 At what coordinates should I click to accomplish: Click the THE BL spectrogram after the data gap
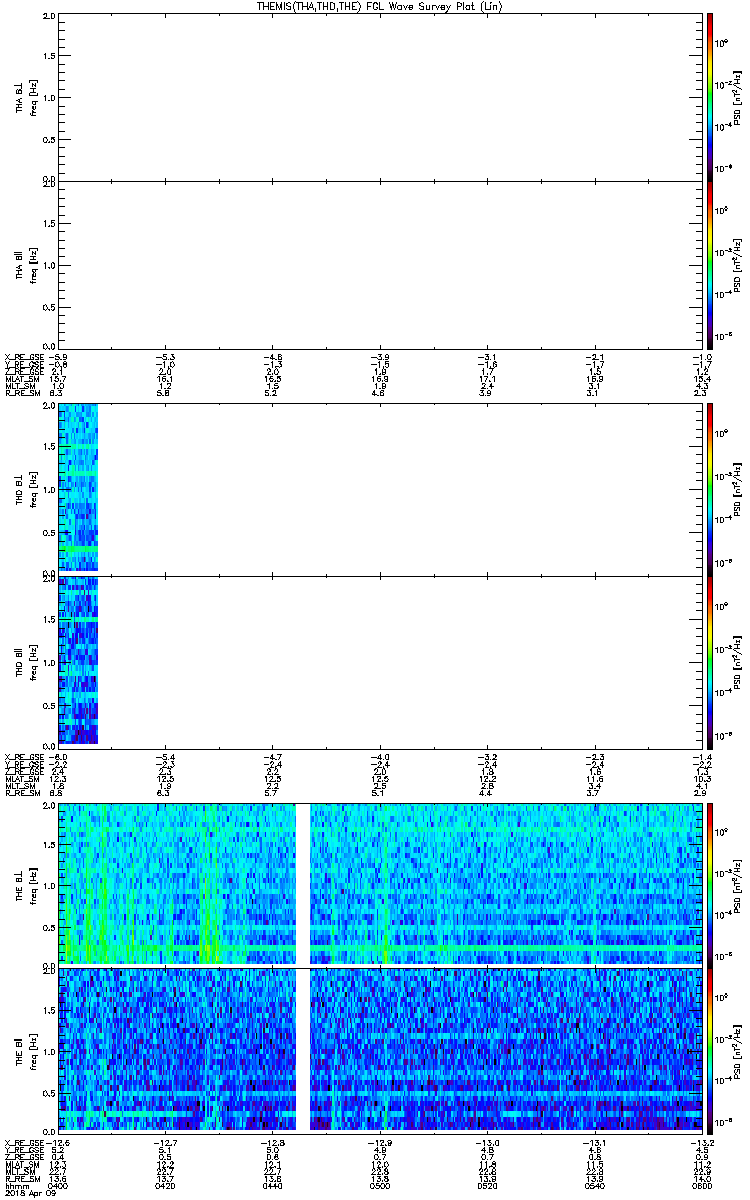[x=507, y=883]
